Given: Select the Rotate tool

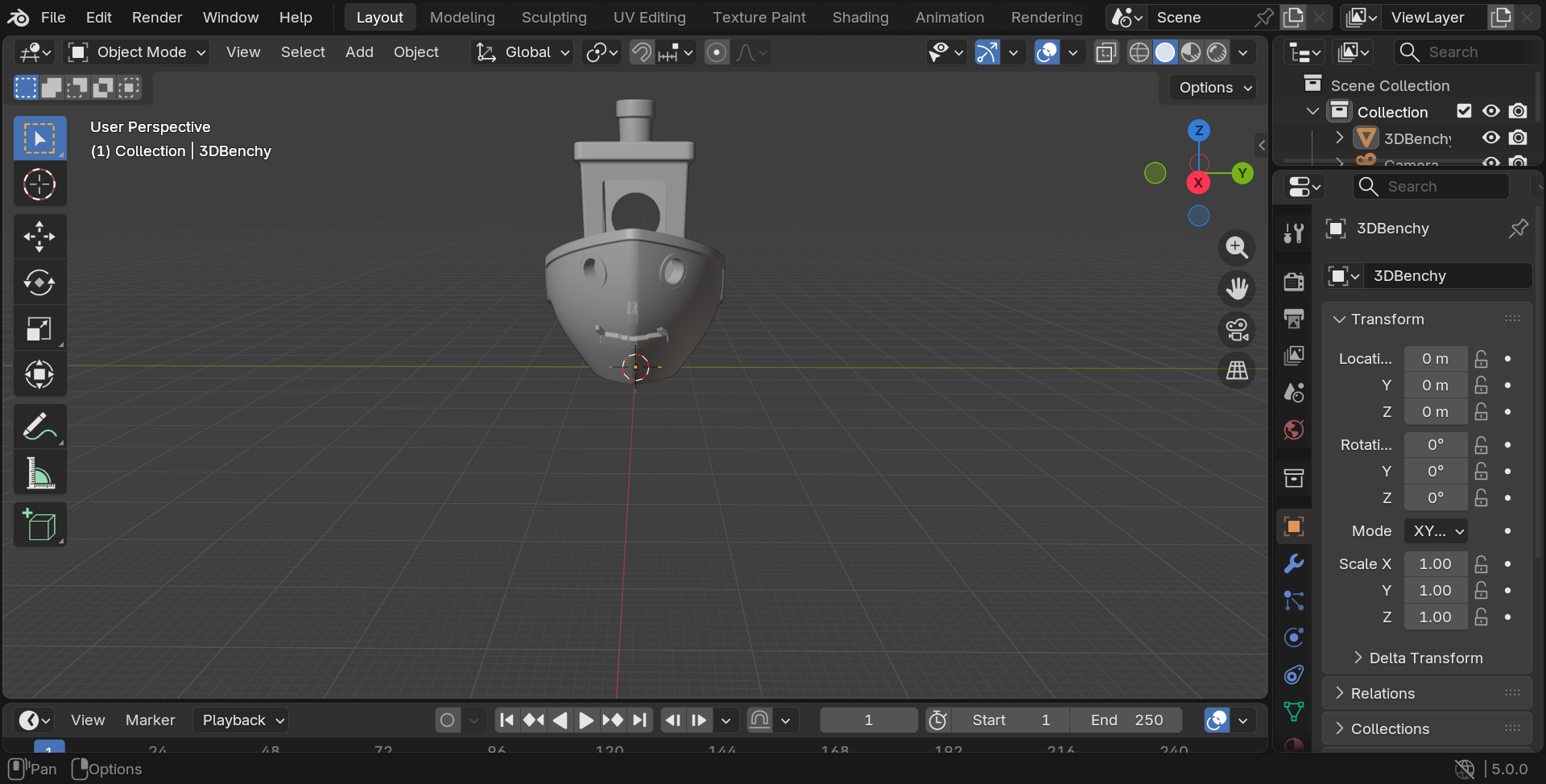Looking at the screenshot, I should (39, 283).
